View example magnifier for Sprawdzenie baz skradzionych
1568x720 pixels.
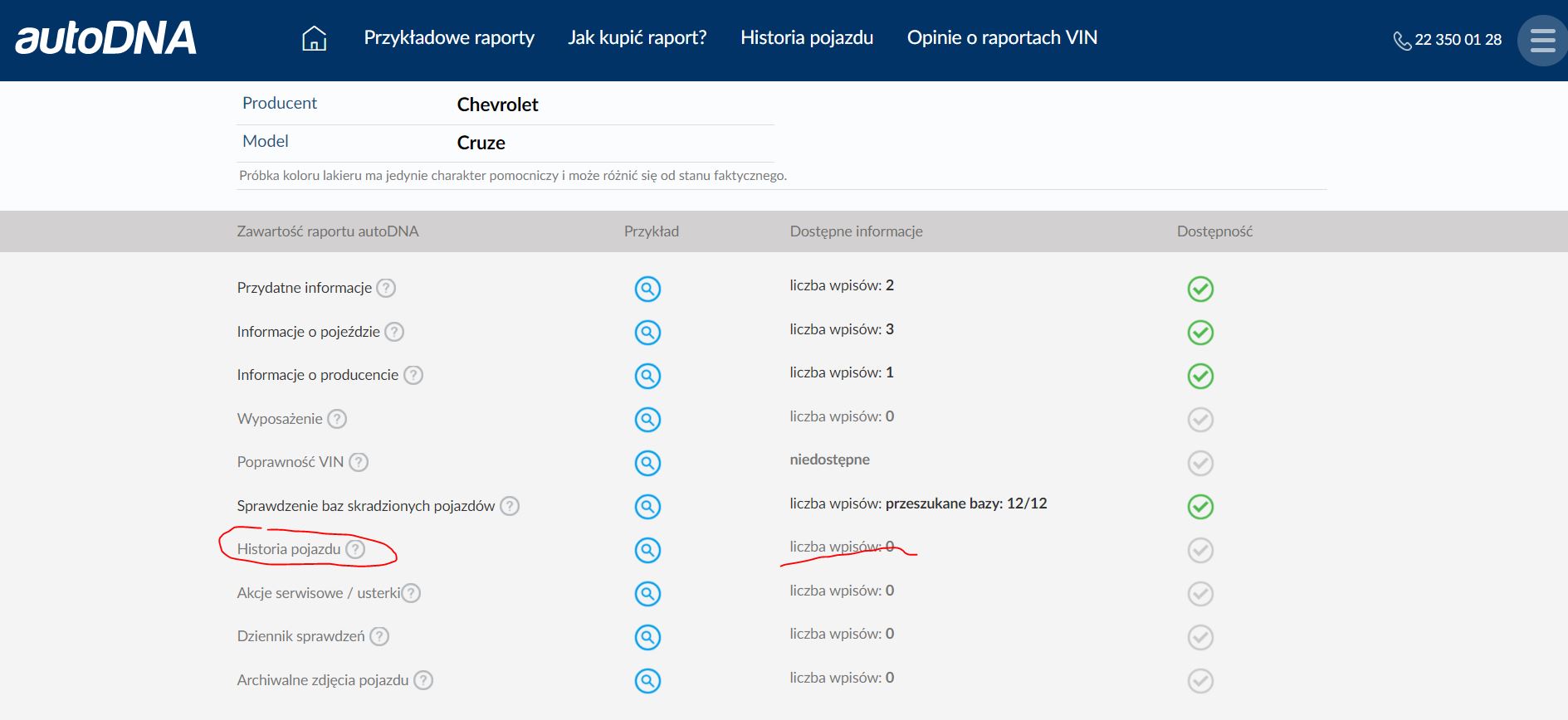point(647,507)
